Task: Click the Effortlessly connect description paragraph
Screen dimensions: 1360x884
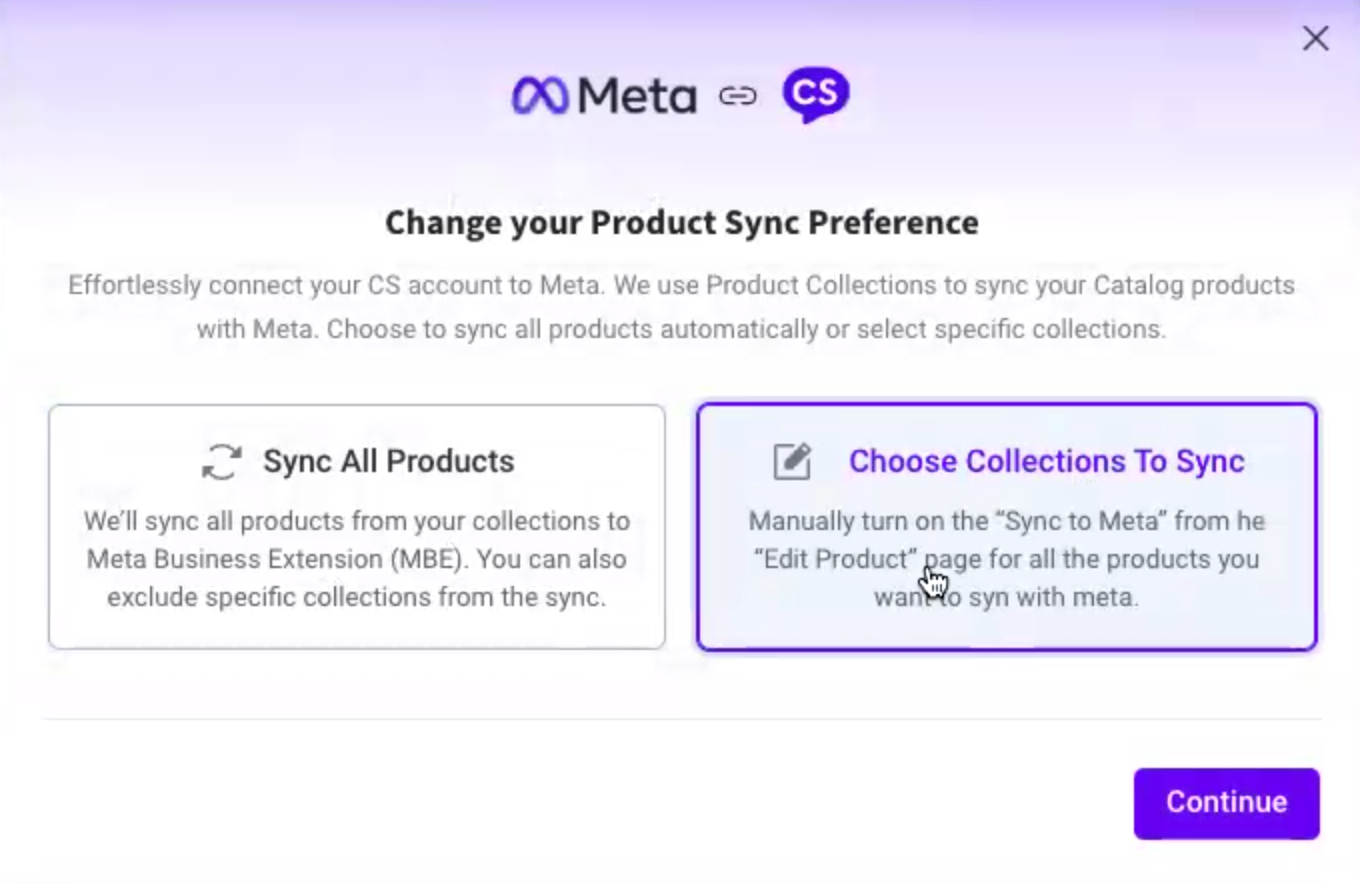Action: 681,306
